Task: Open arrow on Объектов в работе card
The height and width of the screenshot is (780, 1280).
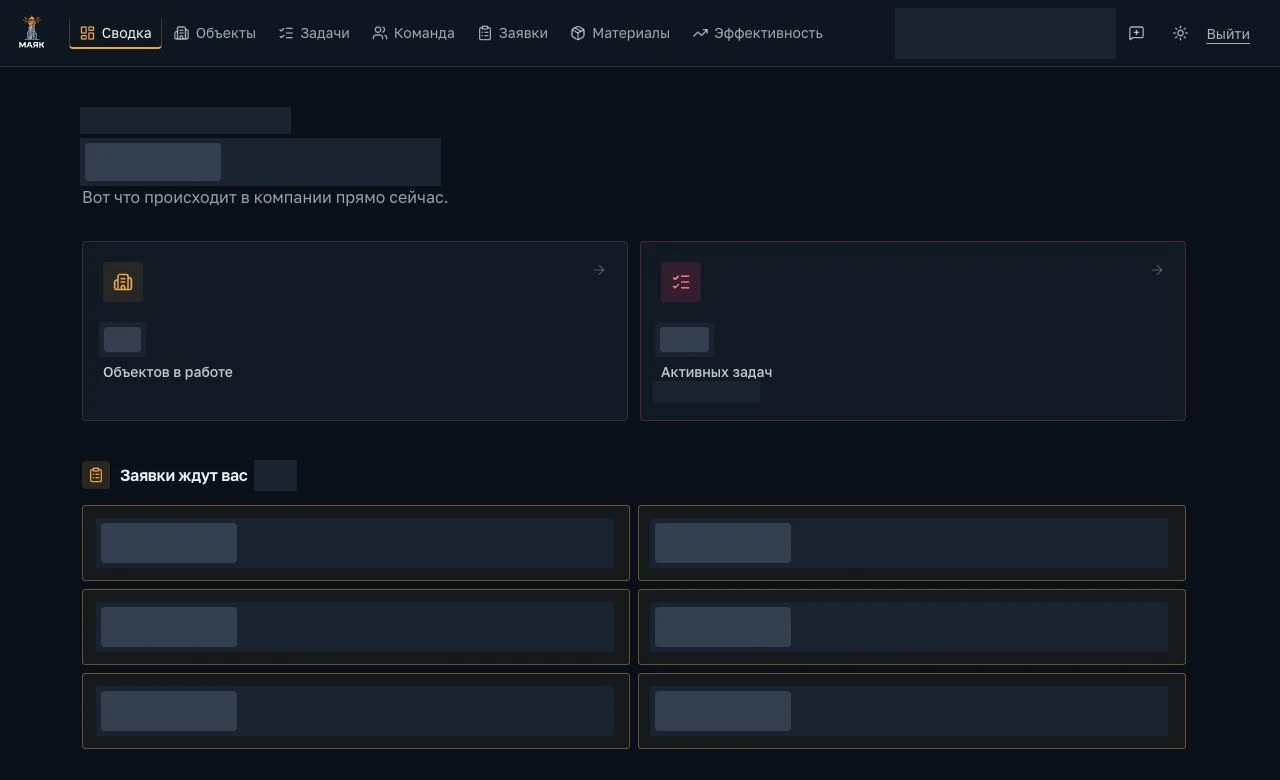Action: pos(599,270)
